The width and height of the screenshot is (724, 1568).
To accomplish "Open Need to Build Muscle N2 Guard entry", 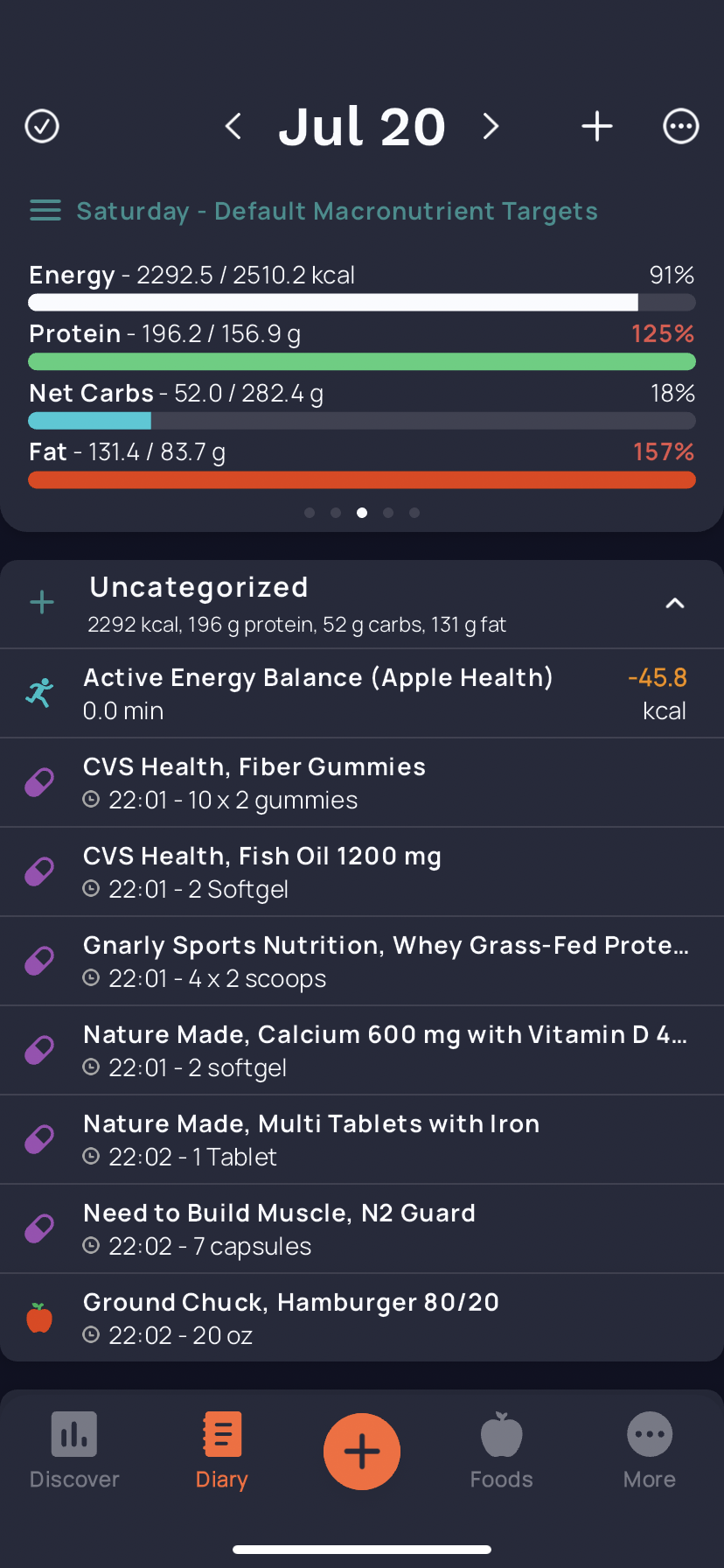I will coord(362,1229).
